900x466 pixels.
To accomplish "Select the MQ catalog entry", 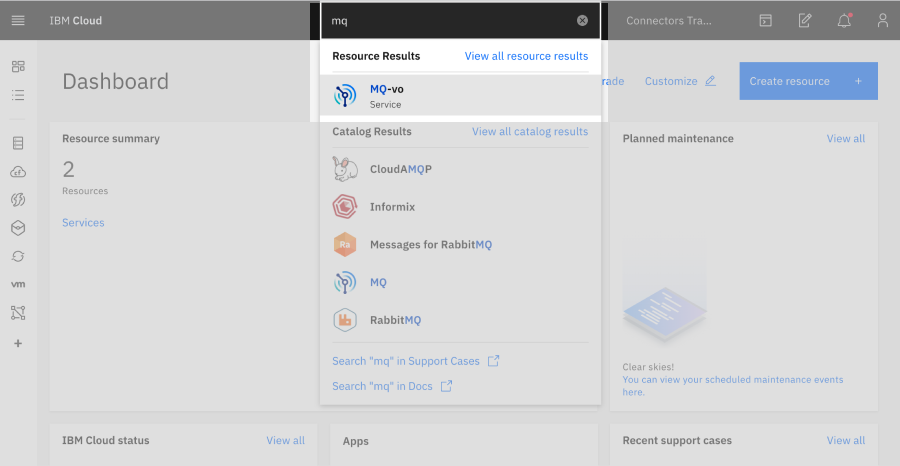I will tap(378, 283).
